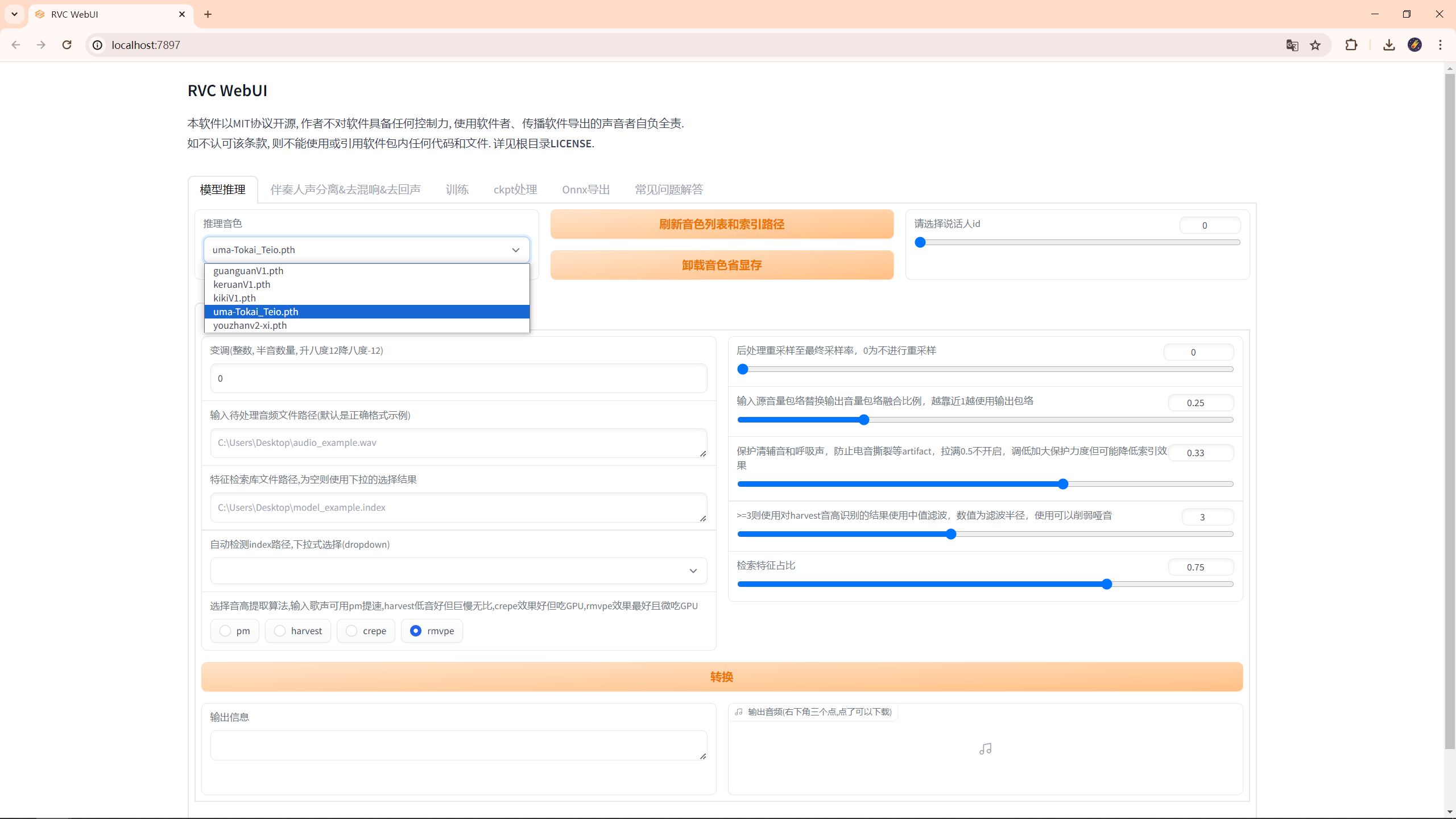The height and width of the screenshot is (819, 1456).
Task: Click the site information icon
Action: tap(98, 45)
